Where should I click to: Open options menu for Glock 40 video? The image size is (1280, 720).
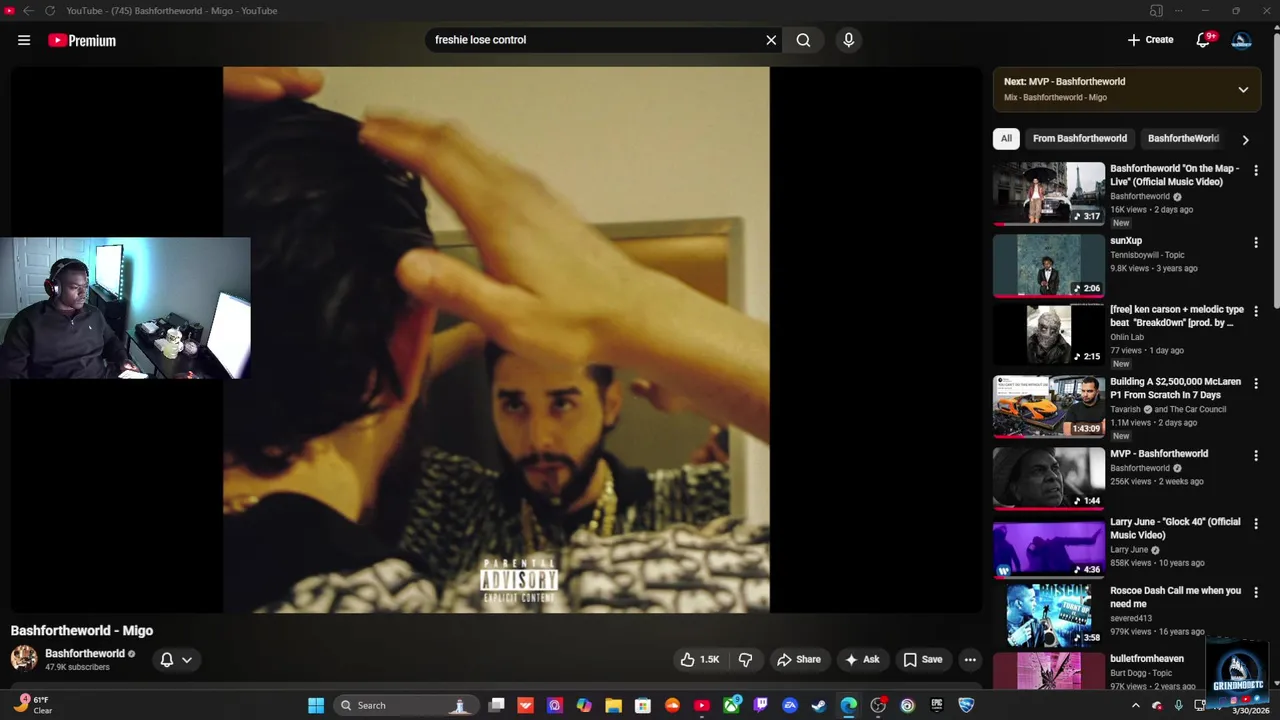[x=1256, y=524]
